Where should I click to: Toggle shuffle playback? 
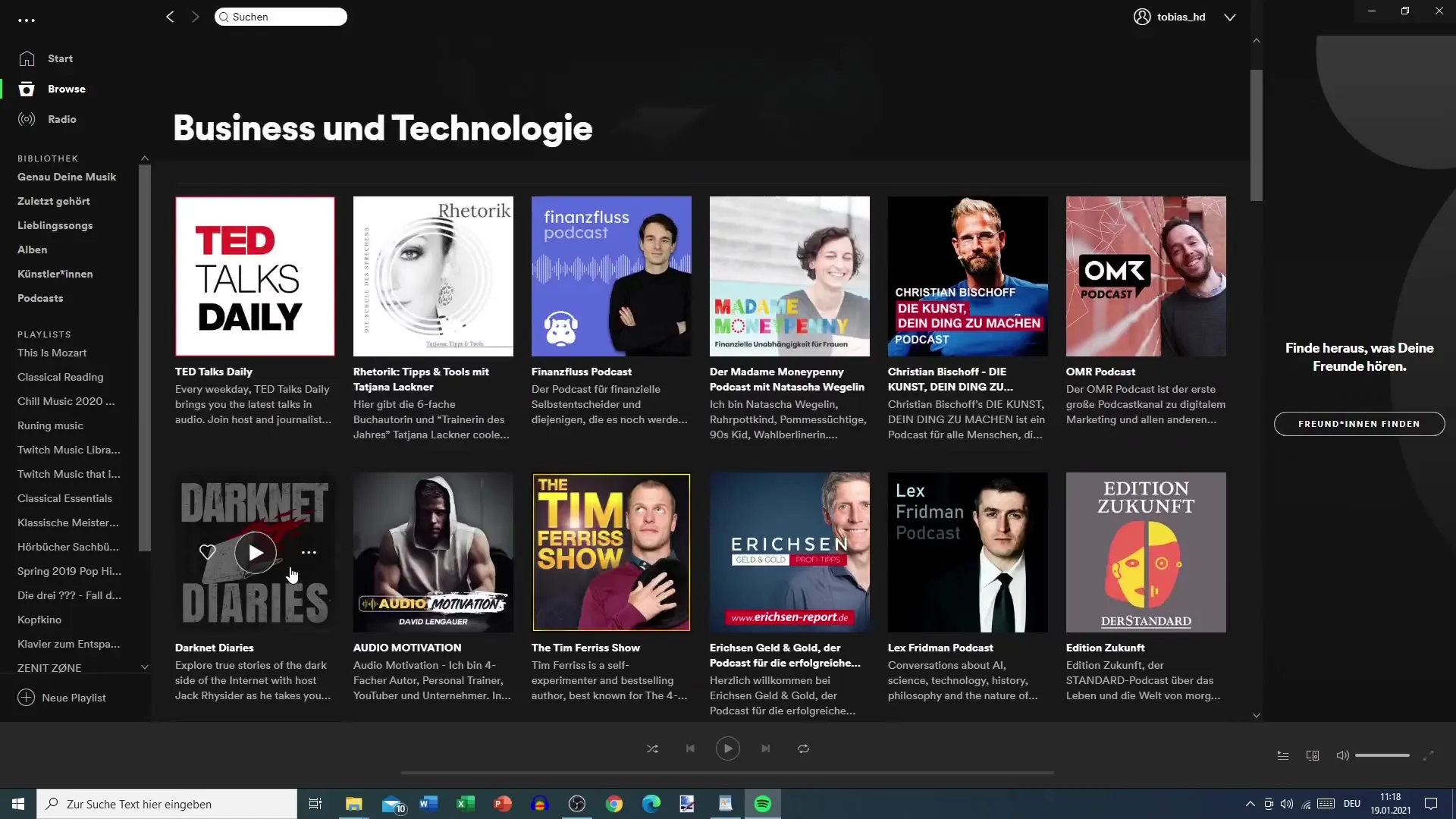[652, 748]
